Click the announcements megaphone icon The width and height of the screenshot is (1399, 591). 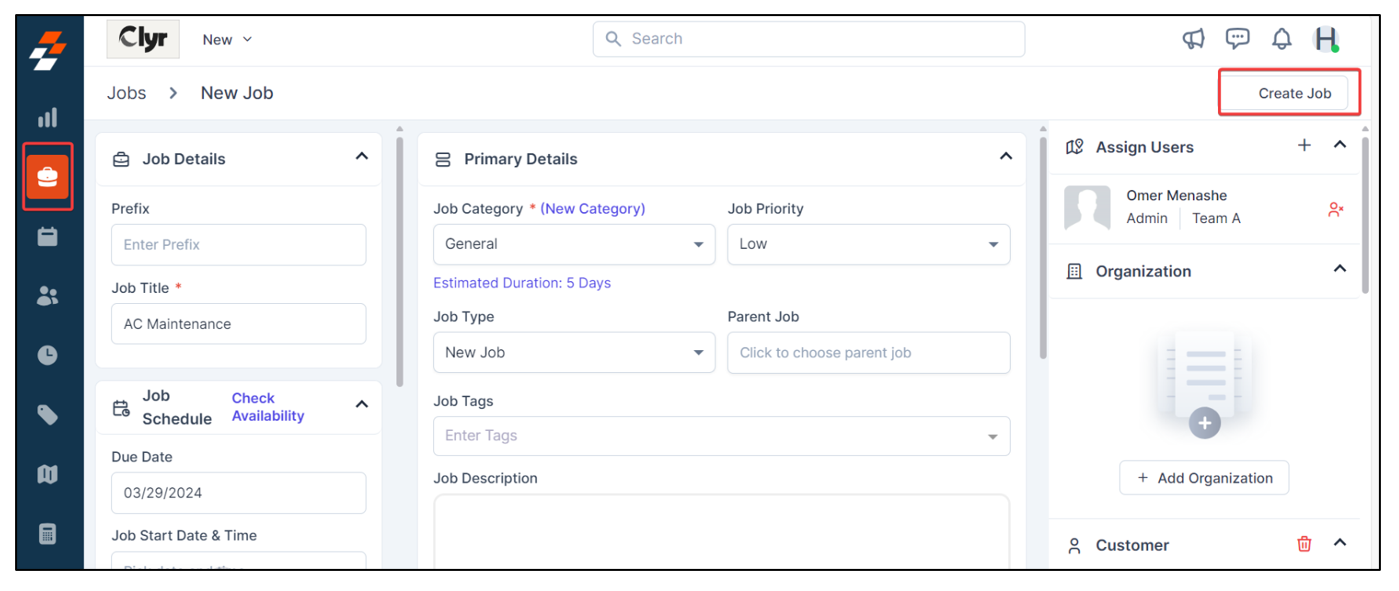tap(1194, 39)
